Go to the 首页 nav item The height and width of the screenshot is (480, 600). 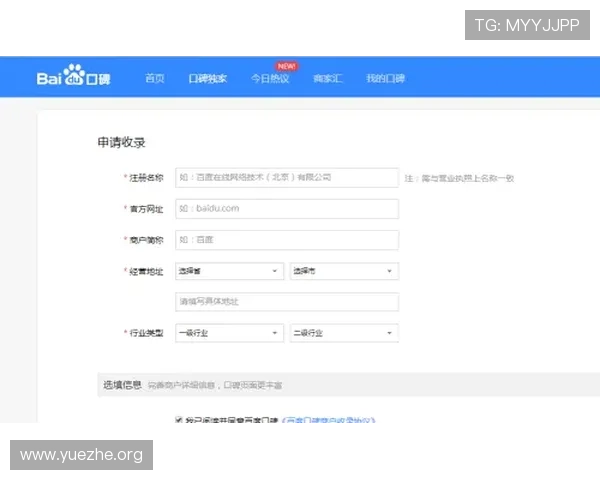pyautogui.click(x=155, y=78)
